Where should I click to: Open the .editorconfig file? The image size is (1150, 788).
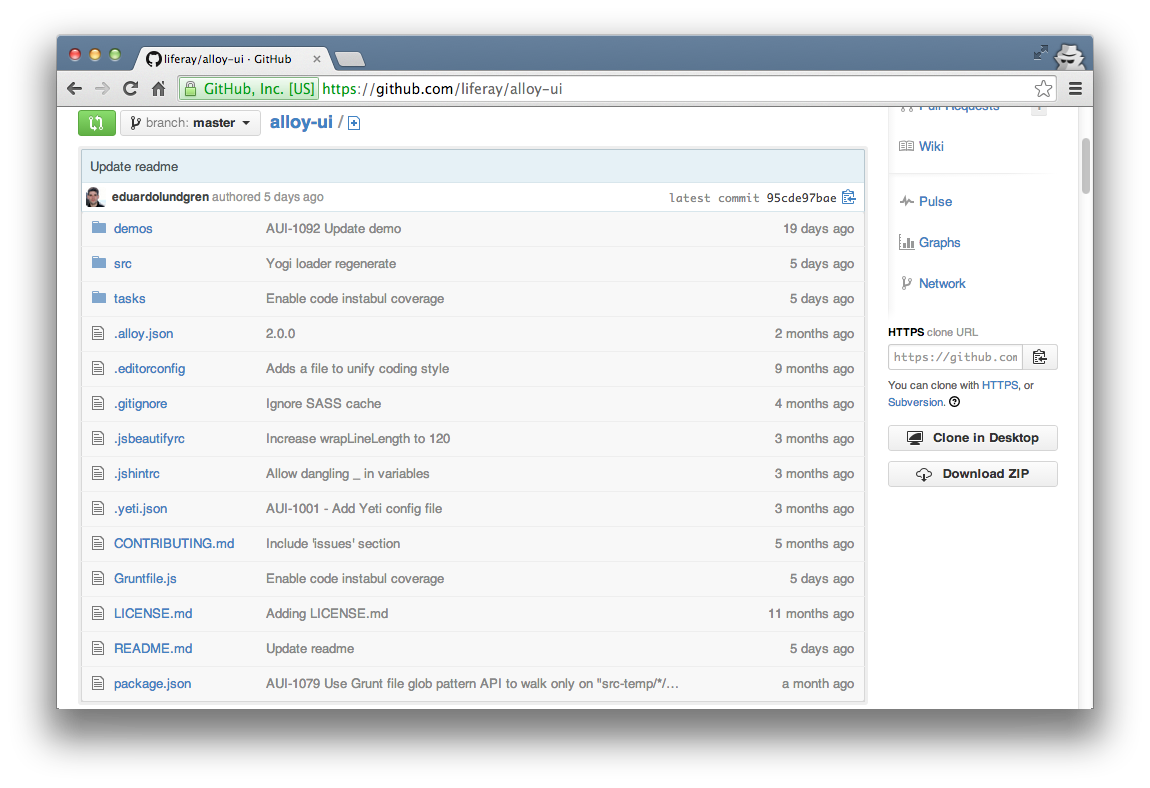pos(149,368)
